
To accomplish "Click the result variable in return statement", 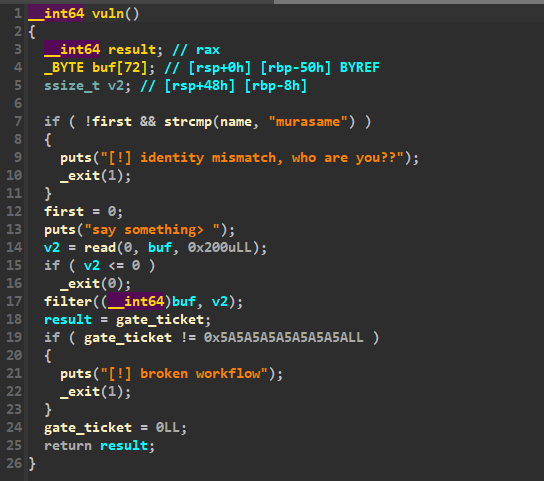I will click(124, 445).
